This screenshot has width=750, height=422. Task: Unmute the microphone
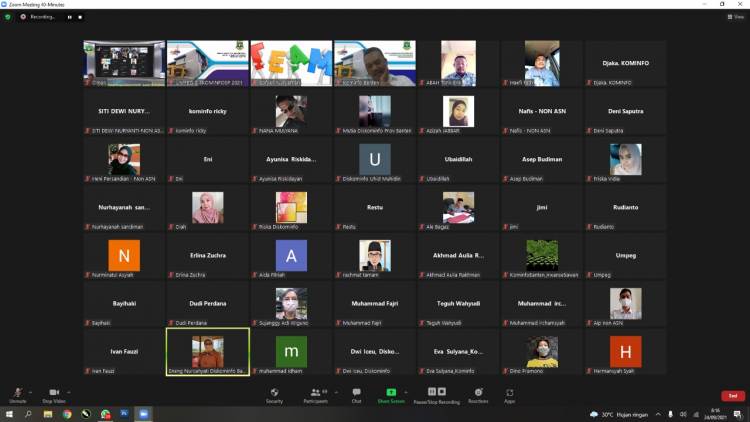pos(17,394)
